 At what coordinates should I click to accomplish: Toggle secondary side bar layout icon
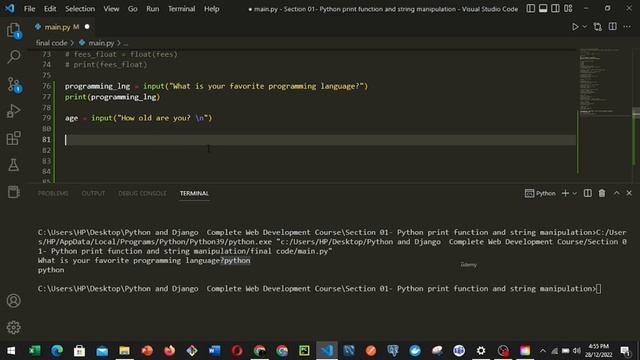(x=556, y=9)
